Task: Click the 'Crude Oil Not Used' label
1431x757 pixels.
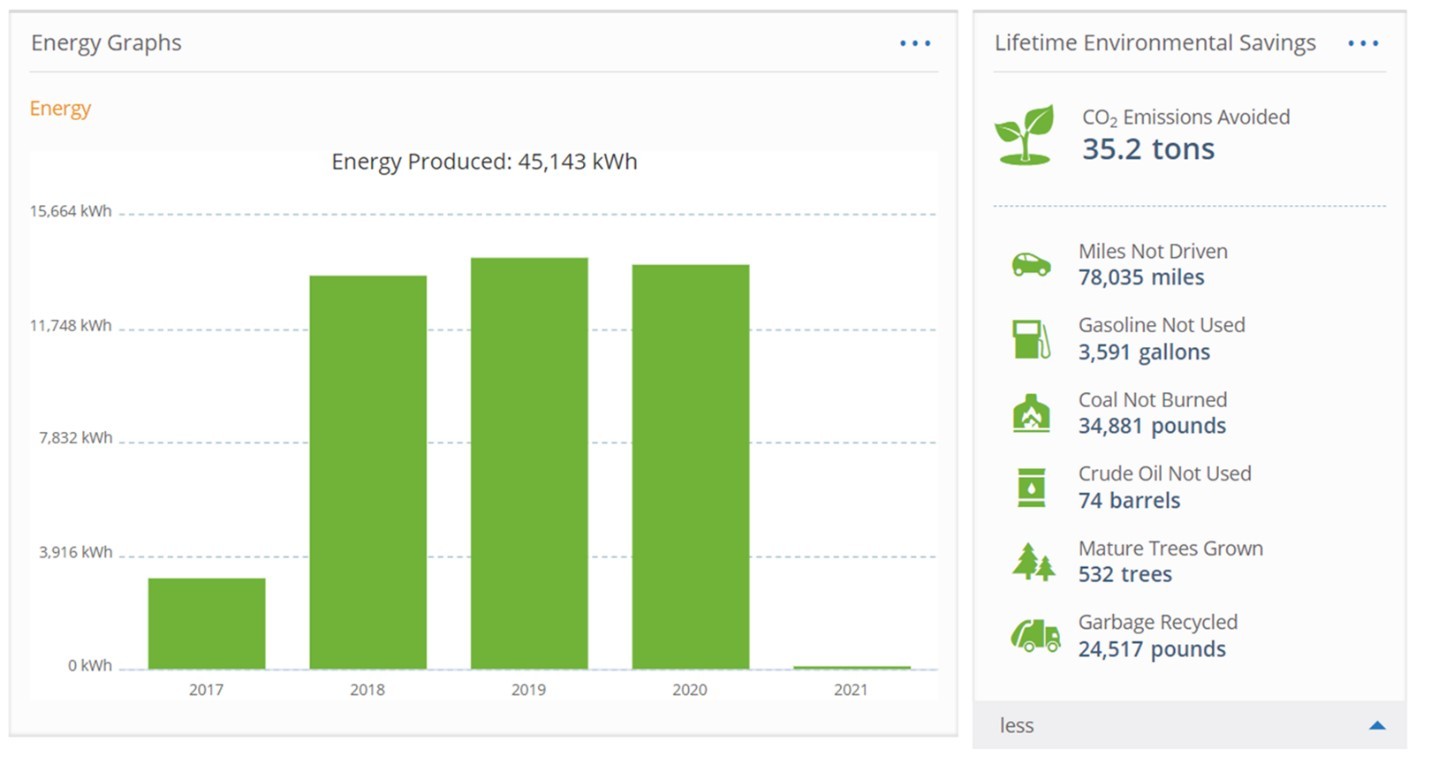Action: [1165, 473]
